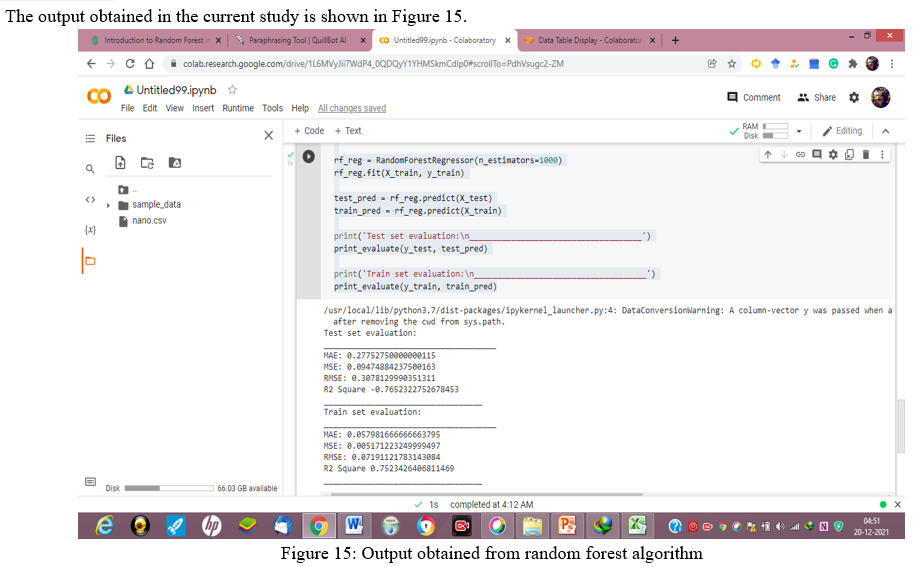
Task: Open code snippets sidebar icon
Action: point(90,200)
